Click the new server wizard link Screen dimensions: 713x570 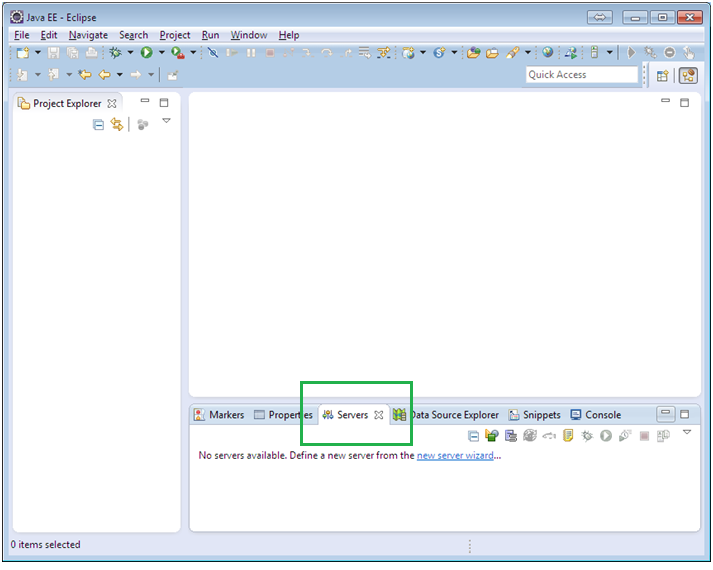pyautogui.click(x=455, y=456)
